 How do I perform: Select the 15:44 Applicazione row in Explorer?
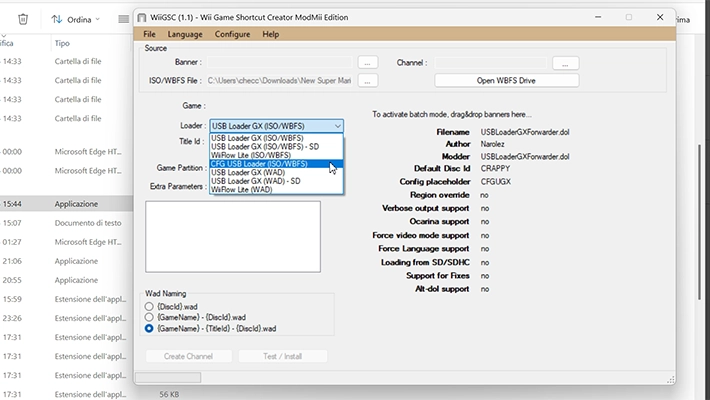click(67, 204)
